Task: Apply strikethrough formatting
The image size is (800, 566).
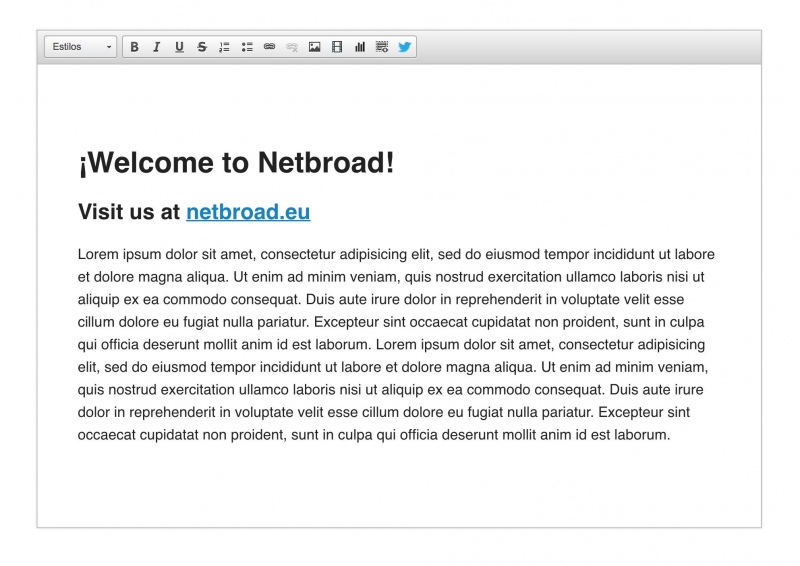Action: (202, 47)
